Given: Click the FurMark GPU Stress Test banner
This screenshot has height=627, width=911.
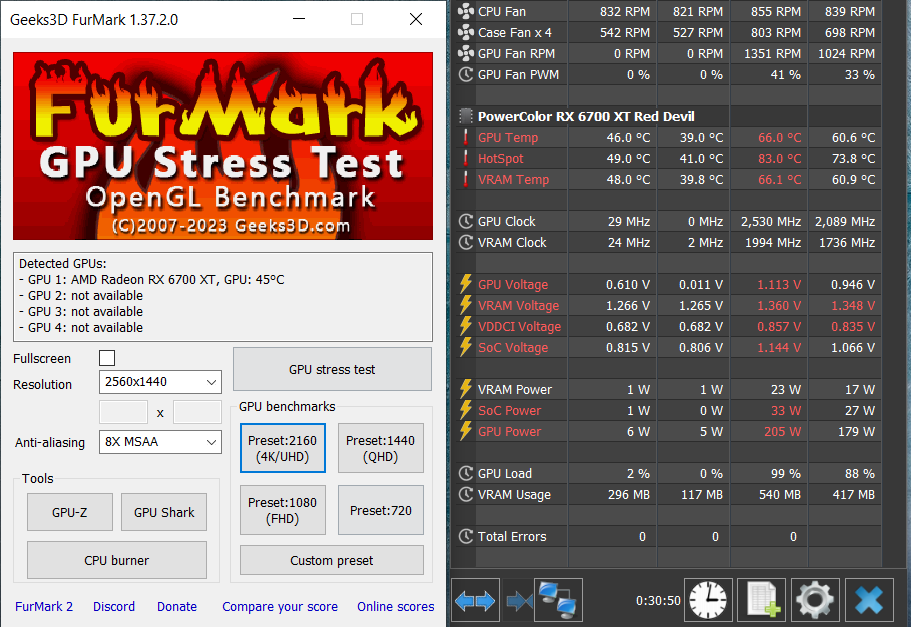Looking at the screenshot, I should [223, 146].
